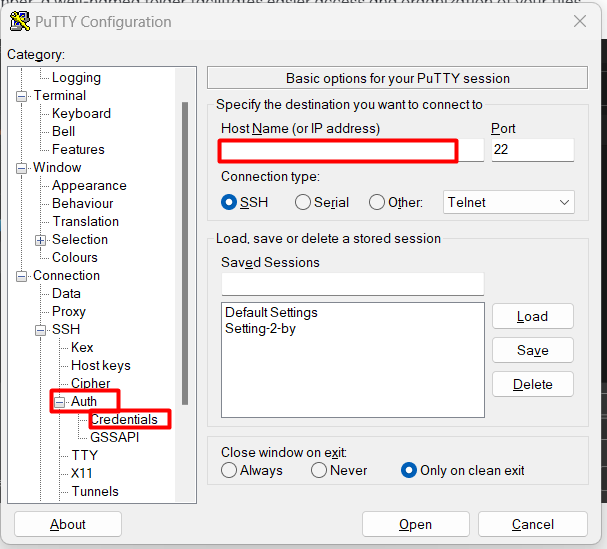Select the SSH category label
Screen dimensions: 607x549
(x=66, y=329)
